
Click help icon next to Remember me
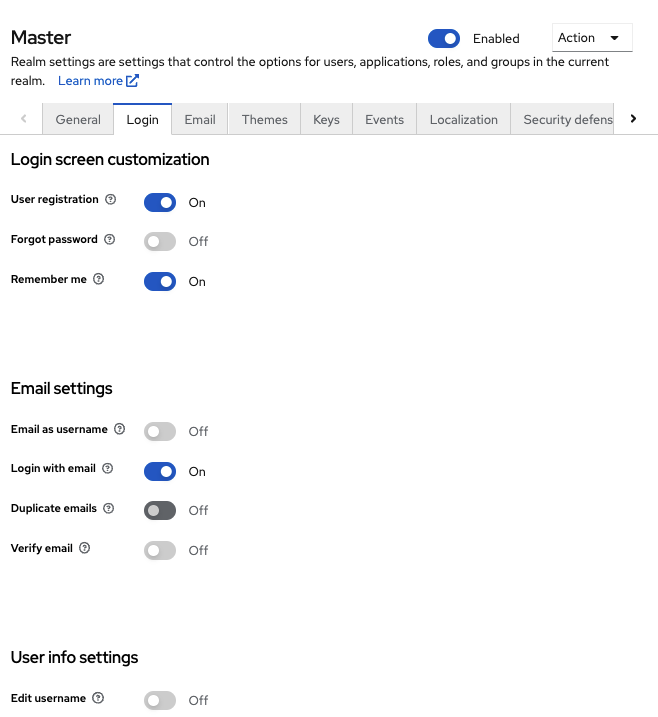coord(99,280)
